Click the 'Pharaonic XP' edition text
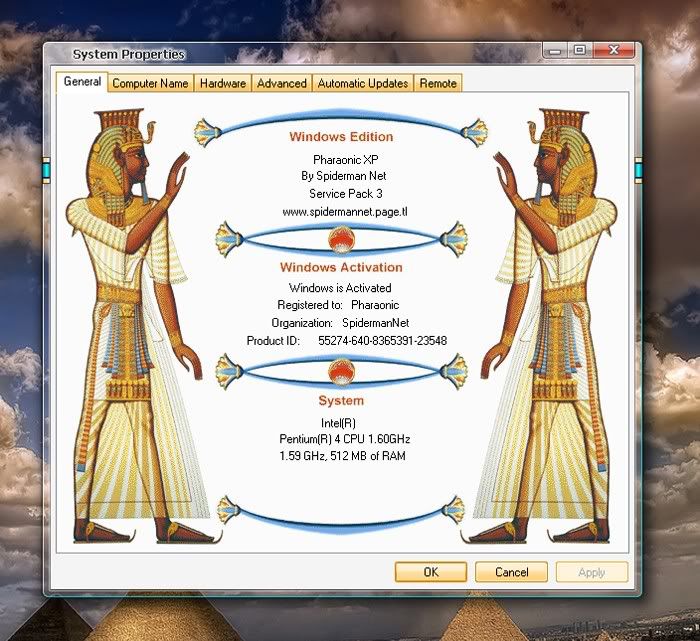Screen dimensions: 700x641 tap(346, 160)
